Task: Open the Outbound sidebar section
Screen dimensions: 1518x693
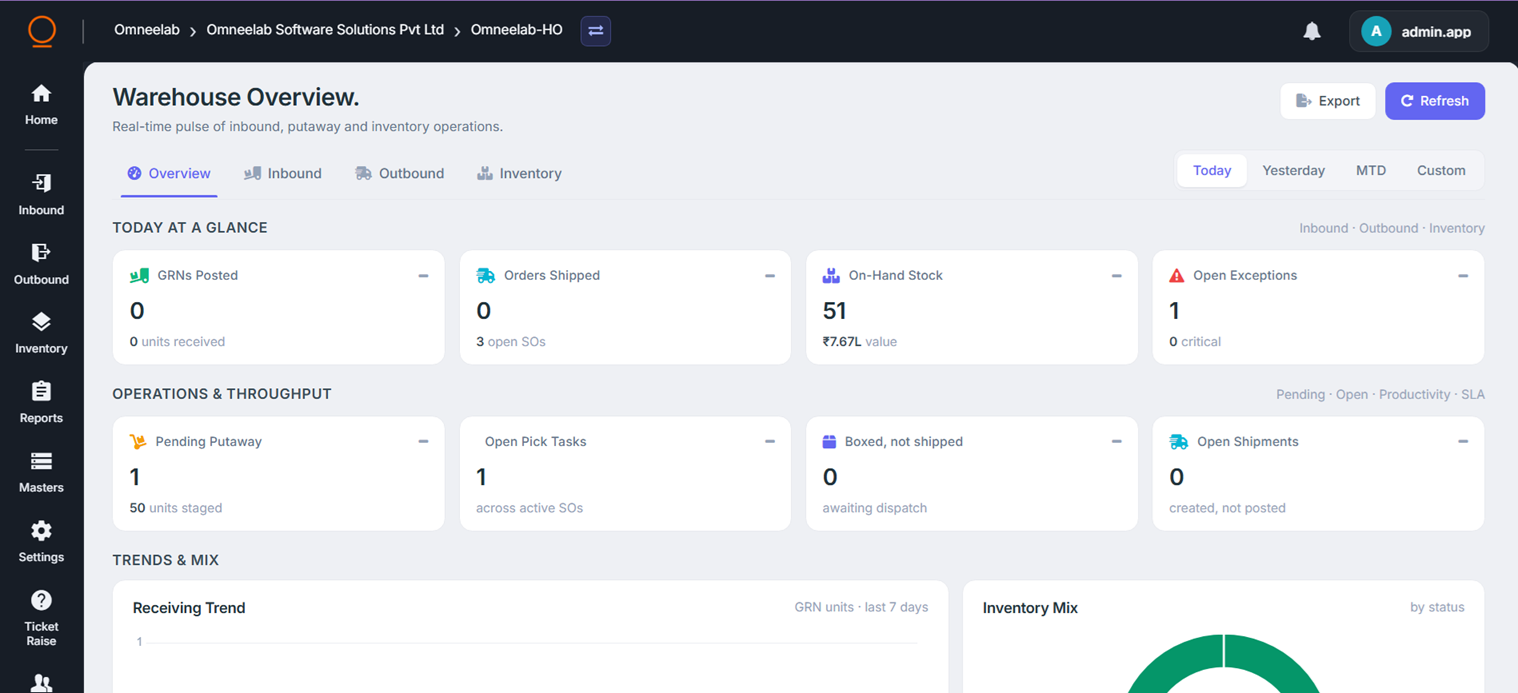Action: (41, 264)
